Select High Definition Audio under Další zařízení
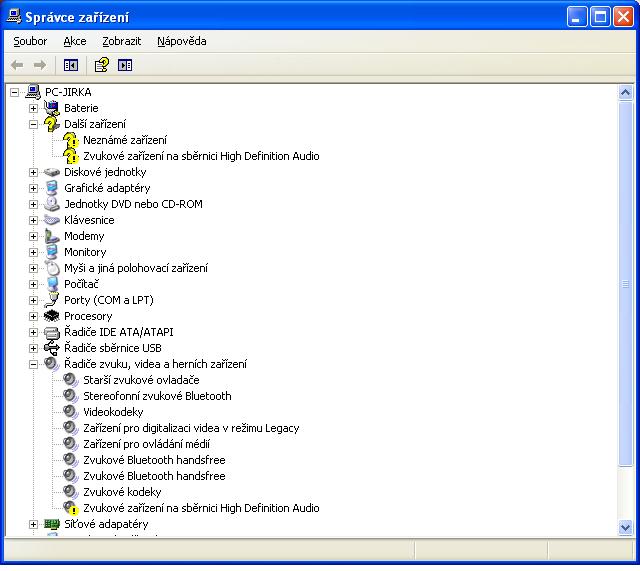 (201, 156)
